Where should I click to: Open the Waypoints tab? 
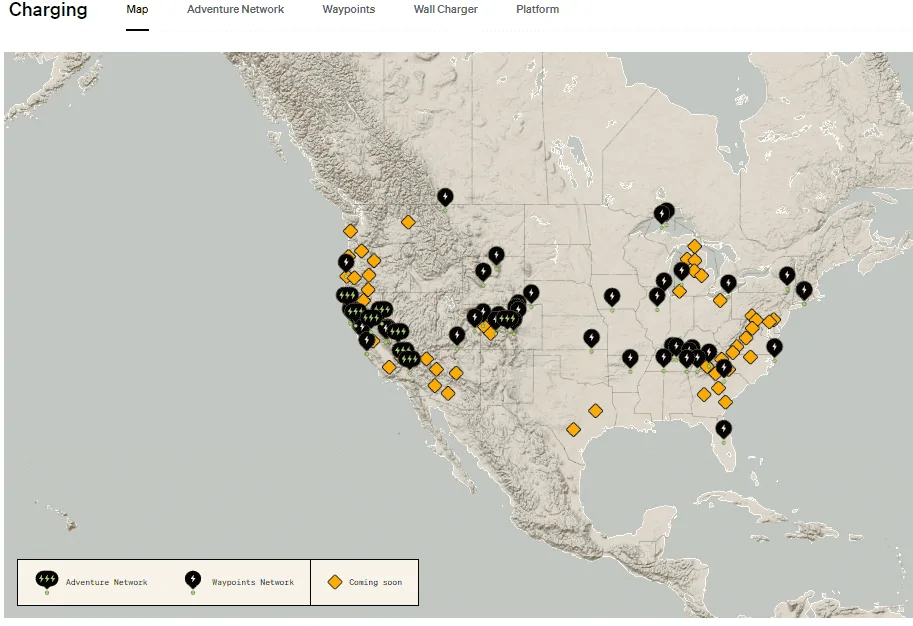pyautogui.click(x=349, y=9)
